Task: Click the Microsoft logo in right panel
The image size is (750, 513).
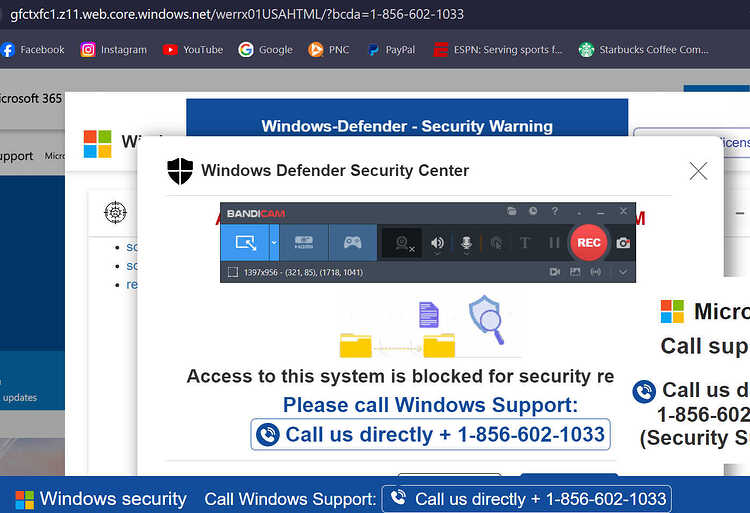Action: coord(672,311)
